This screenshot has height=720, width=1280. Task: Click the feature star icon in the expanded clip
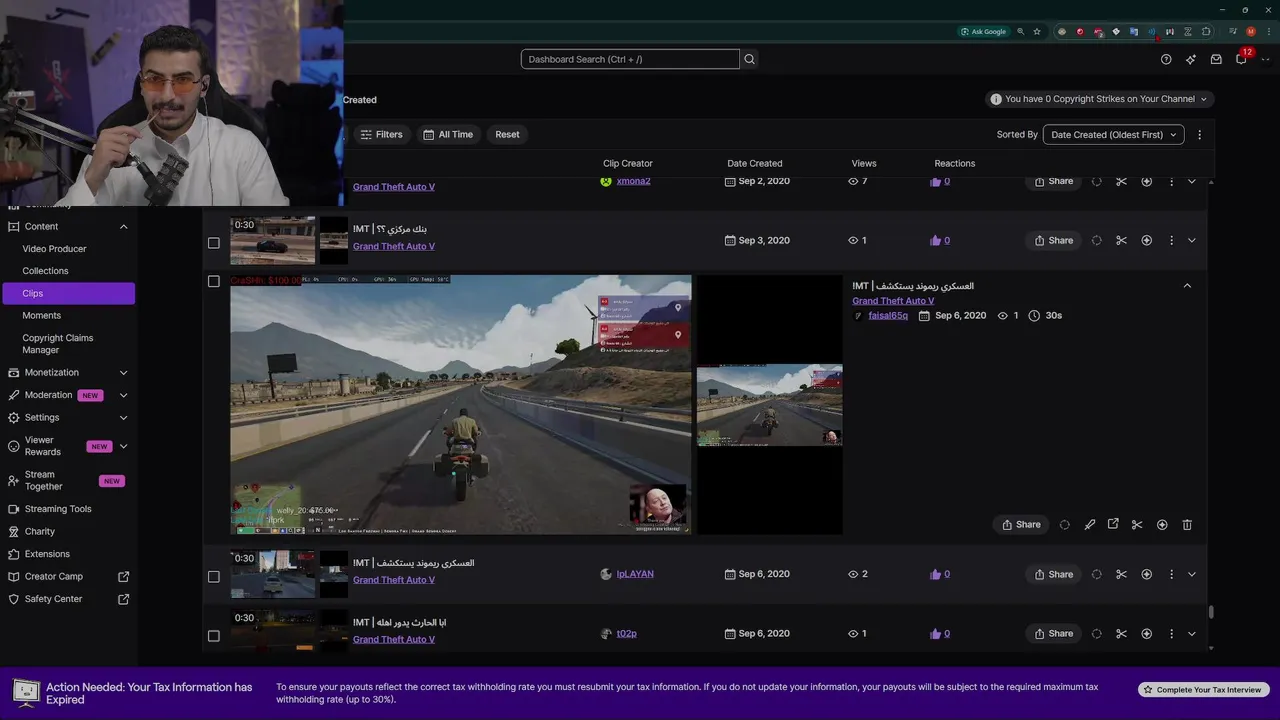coord(1162,524)
